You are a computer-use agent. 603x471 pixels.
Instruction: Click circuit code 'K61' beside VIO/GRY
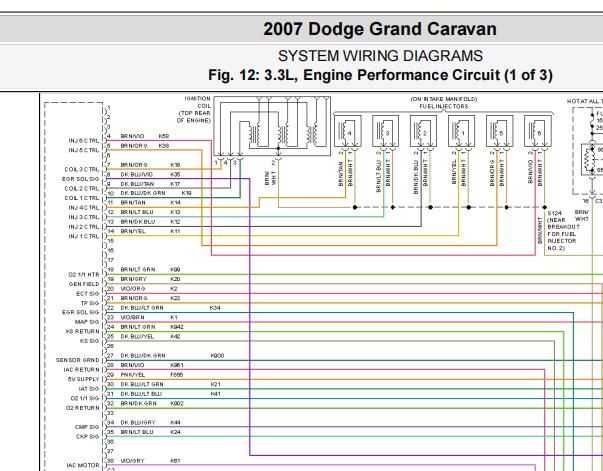click(175, 461)
